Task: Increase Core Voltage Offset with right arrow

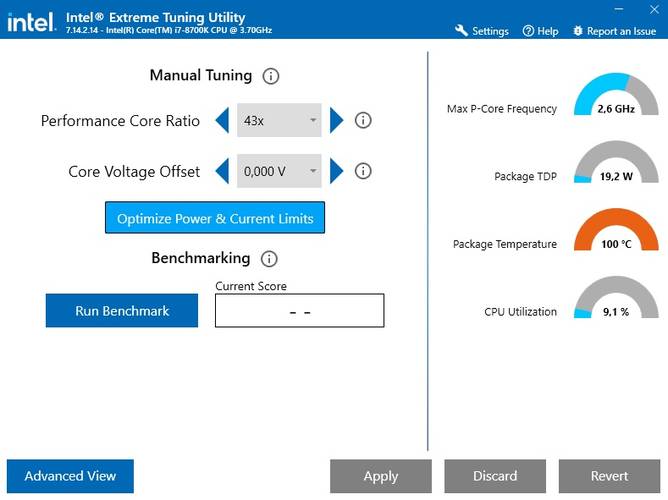Action: click(x=337, y=171)
